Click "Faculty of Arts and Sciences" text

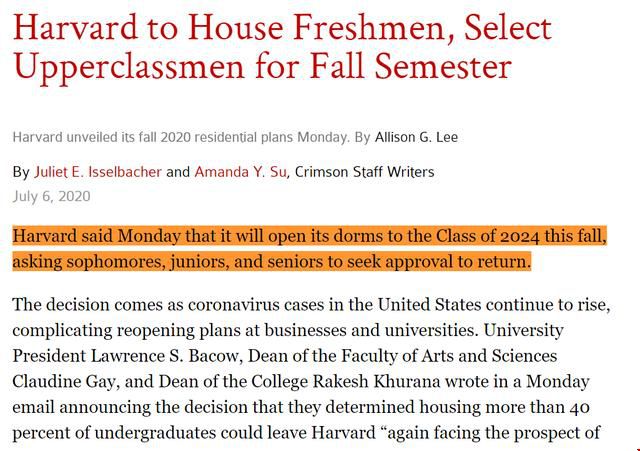point(449,355)
